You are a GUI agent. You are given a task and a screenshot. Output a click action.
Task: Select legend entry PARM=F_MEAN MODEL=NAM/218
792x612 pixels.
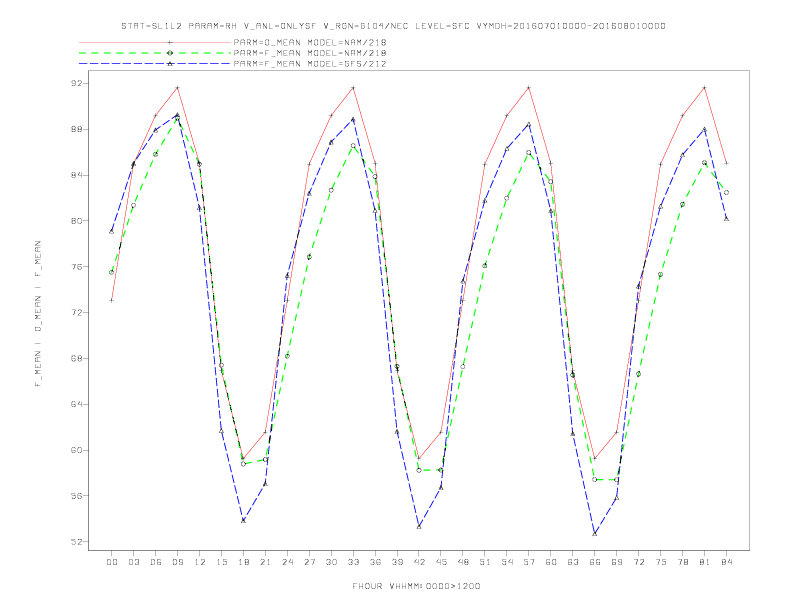point(310,53)
